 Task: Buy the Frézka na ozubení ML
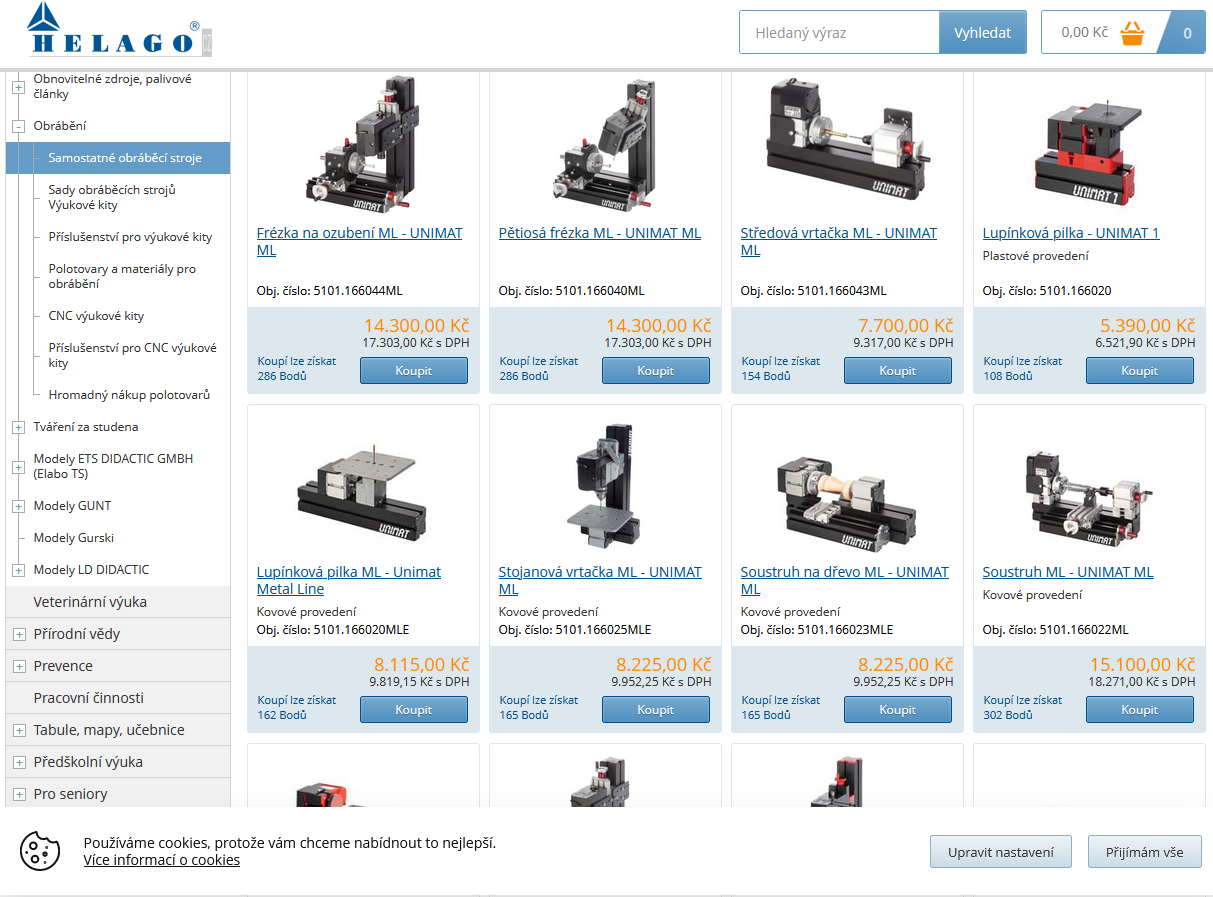[x=414, y=370]
